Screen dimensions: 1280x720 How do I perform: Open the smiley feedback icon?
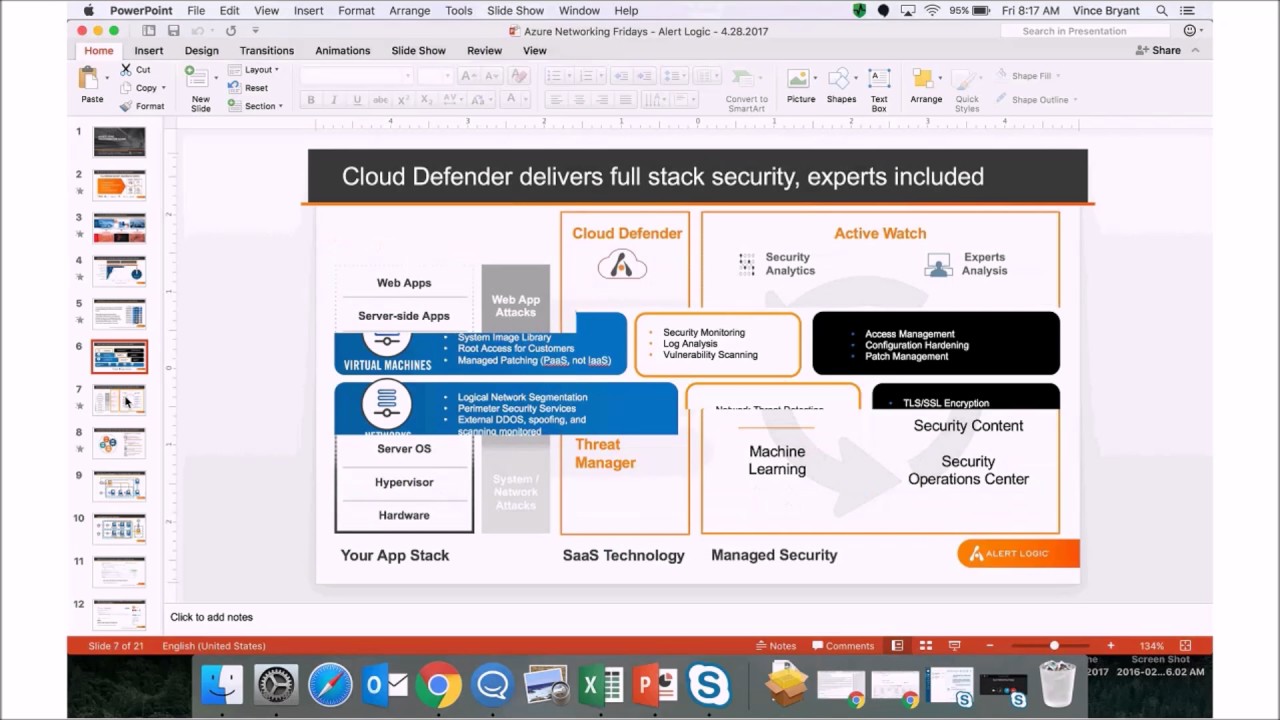[1190, 31]
